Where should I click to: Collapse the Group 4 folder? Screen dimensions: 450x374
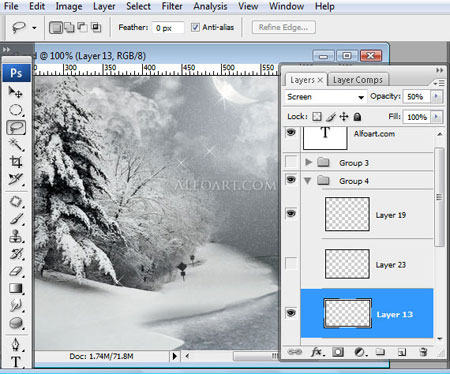[308, 181]
